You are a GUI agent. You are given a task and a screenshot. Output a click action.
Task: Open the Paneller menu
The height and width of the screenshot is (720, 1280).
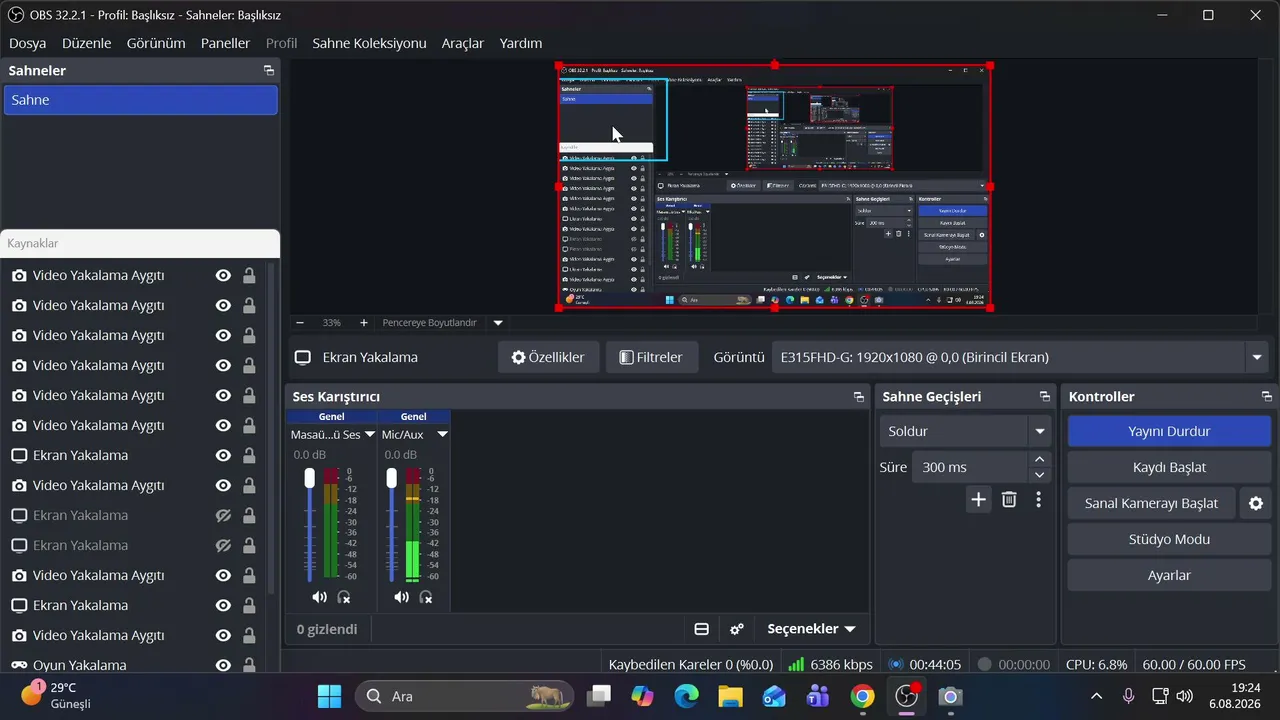coord(225,43)
